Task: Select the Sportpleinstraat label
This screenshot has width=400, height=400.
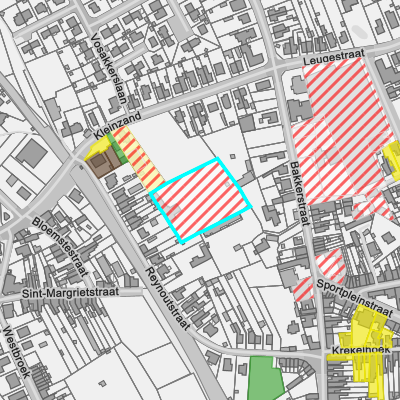Action: (x=354, y=298)
